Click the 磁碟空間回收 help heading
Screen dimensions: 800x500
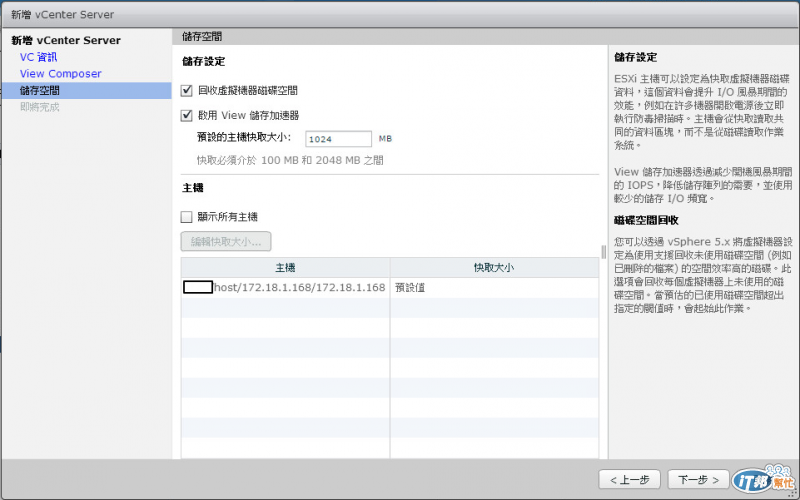[646, 220]
